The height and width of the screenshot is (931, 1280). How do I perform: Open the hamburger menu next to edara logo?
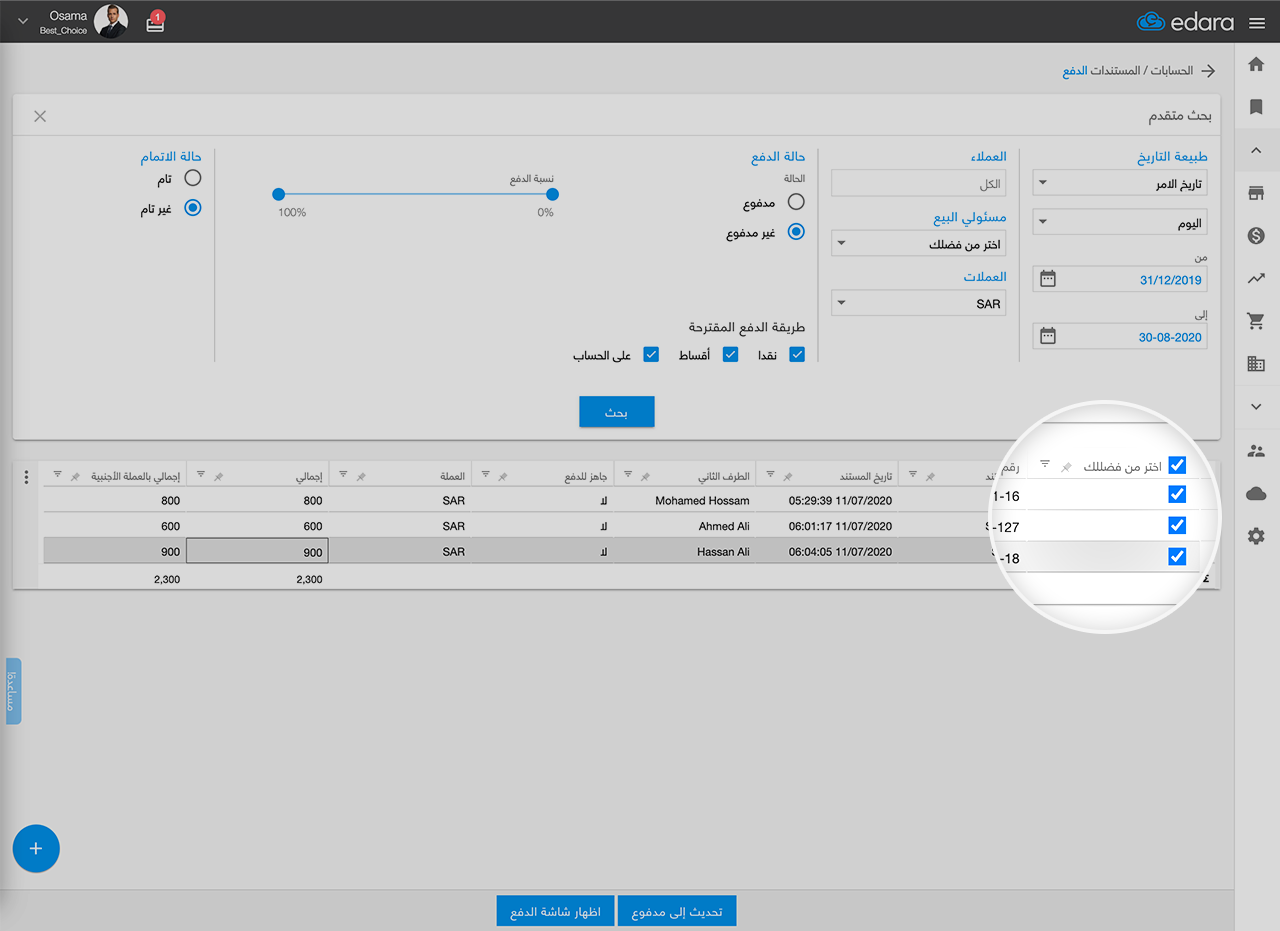click(1257, 23)
